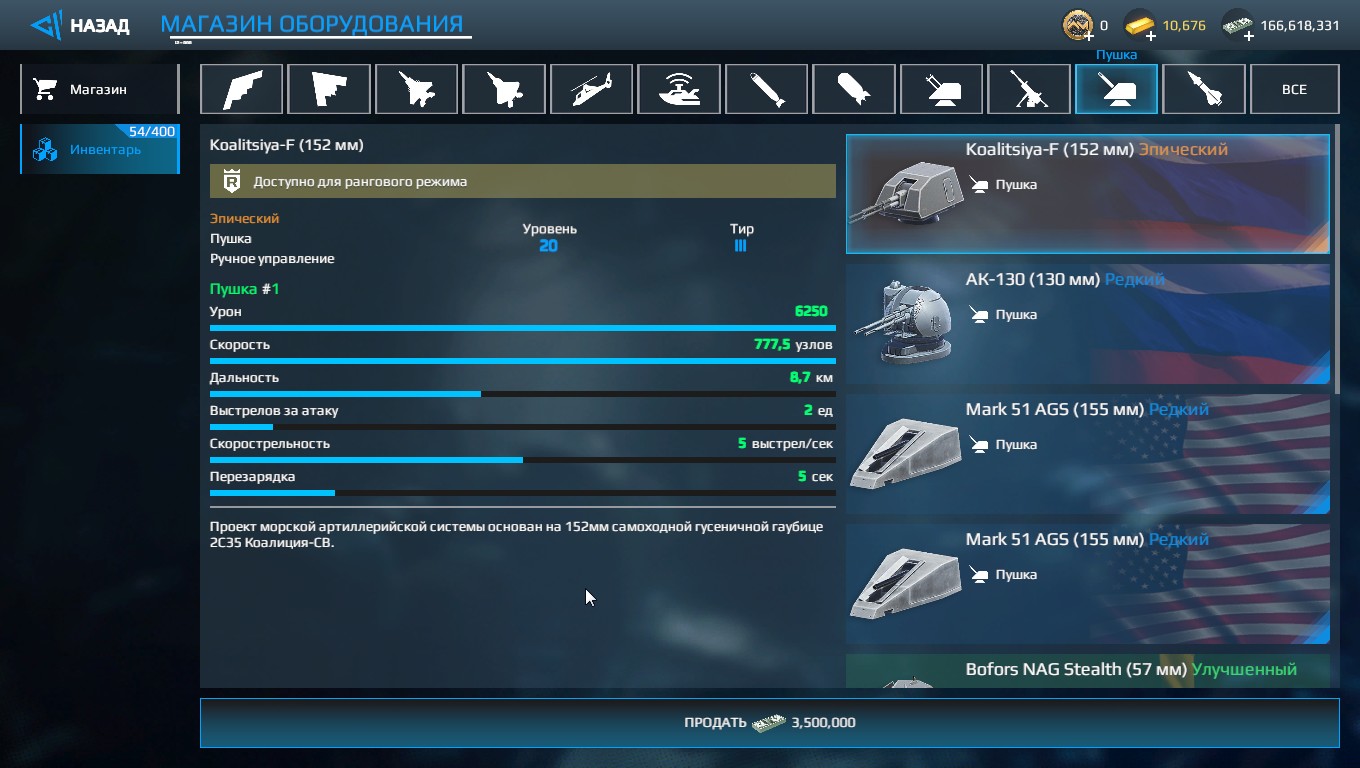Select Bofors NAG Stealth (57 мм) item
Image resolution: width=1360 pixels, height=768 pixels.
1088,671
